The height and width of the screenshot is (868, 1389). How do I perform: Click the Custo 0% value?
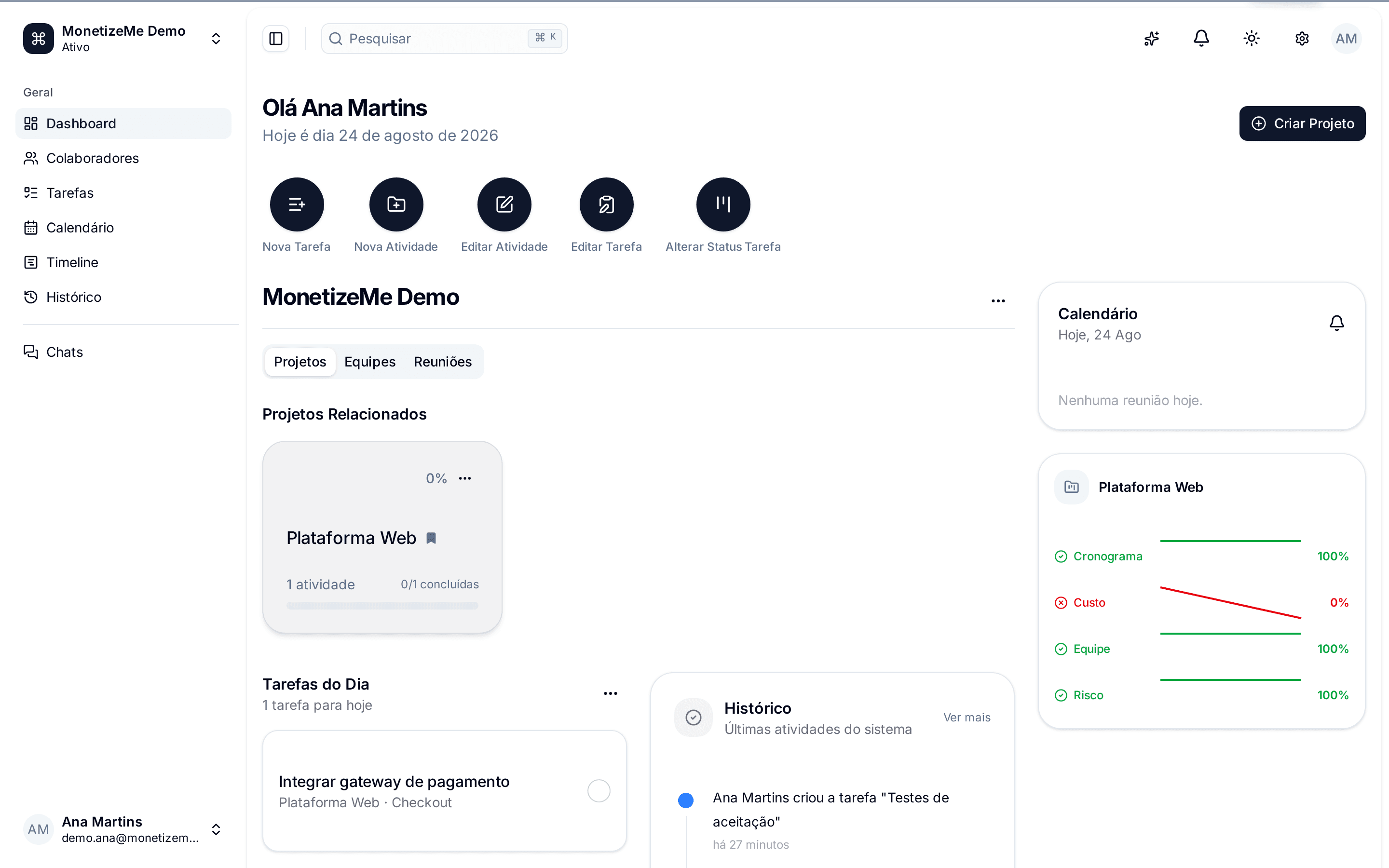[1339, 603]
